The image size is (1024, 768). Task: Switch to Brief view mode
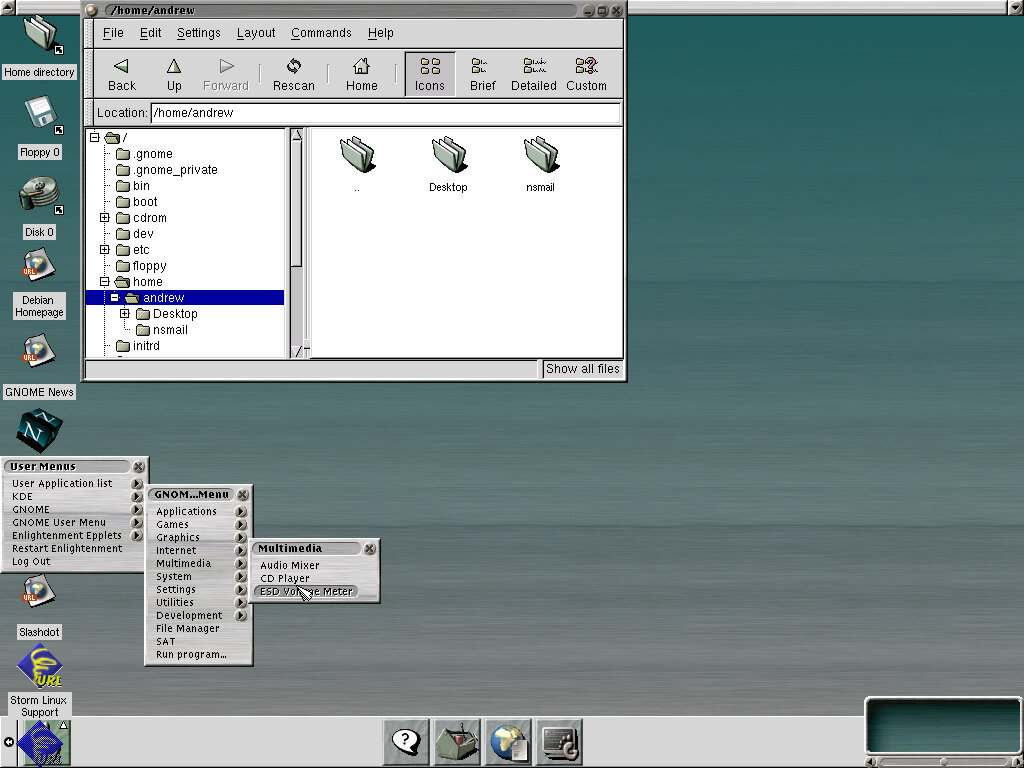pos(483,74)
